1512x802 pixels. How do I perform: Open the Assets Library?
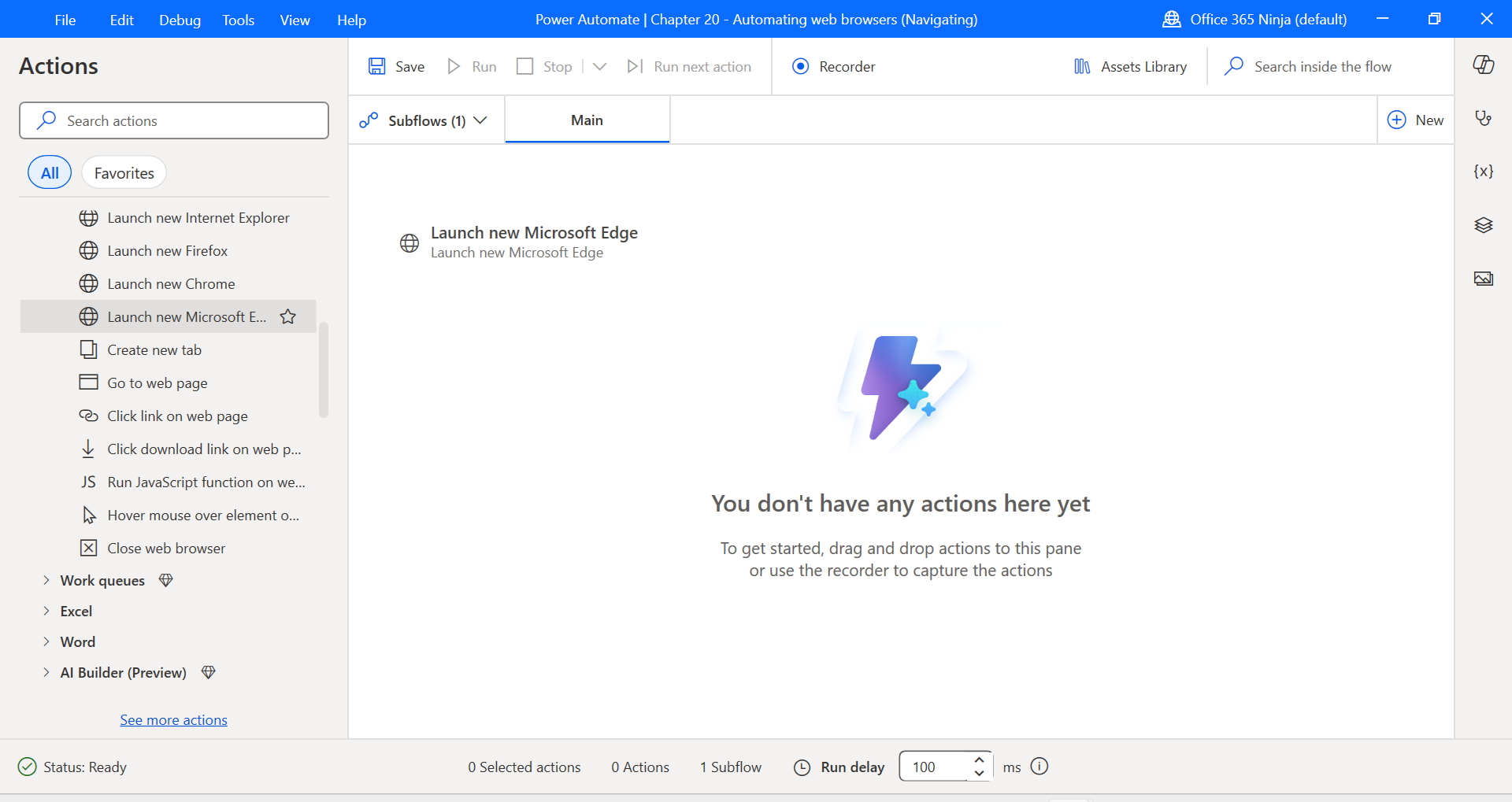(x=1130, y=66)
